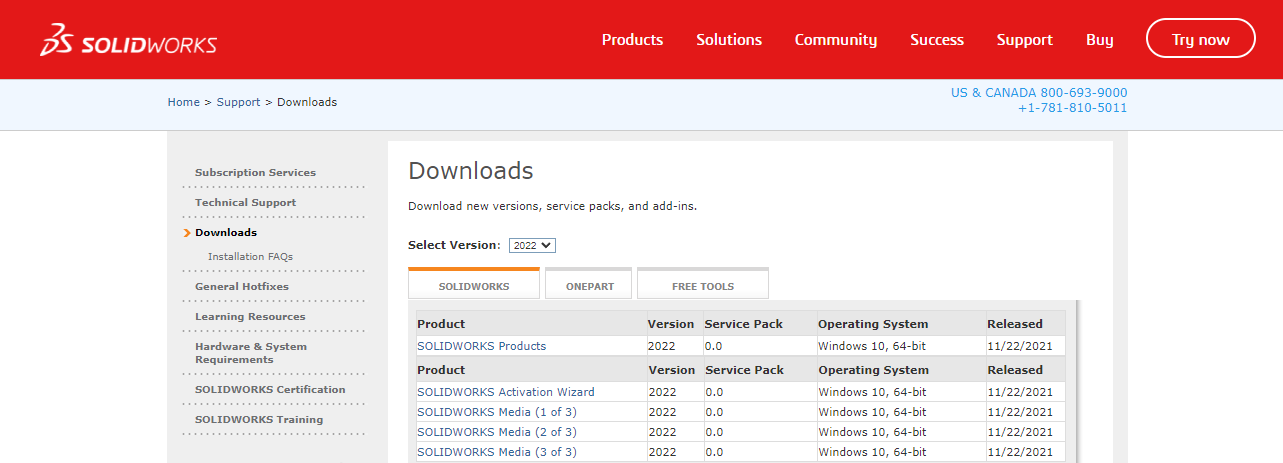Click the orange arrow beside Downloads

[187, 233]
